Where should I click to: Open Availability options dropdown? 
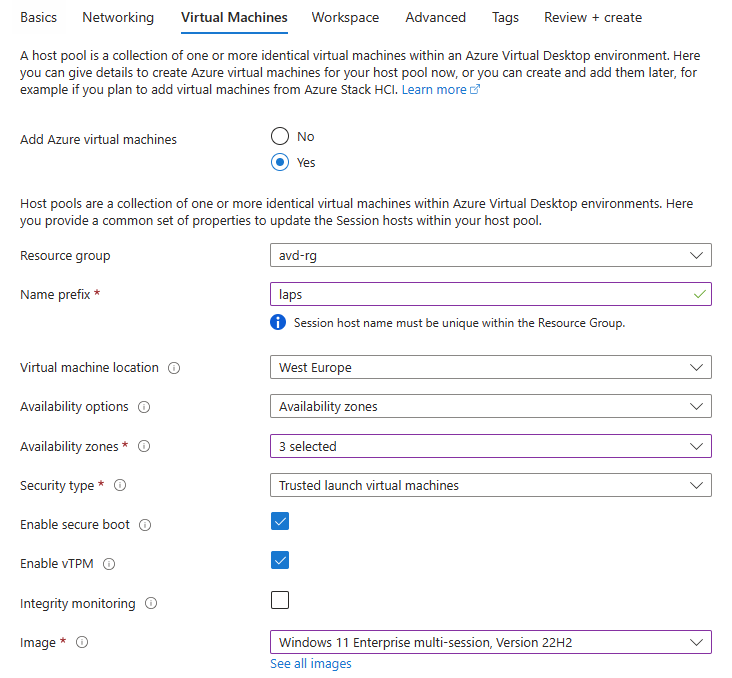coord(491,407)
